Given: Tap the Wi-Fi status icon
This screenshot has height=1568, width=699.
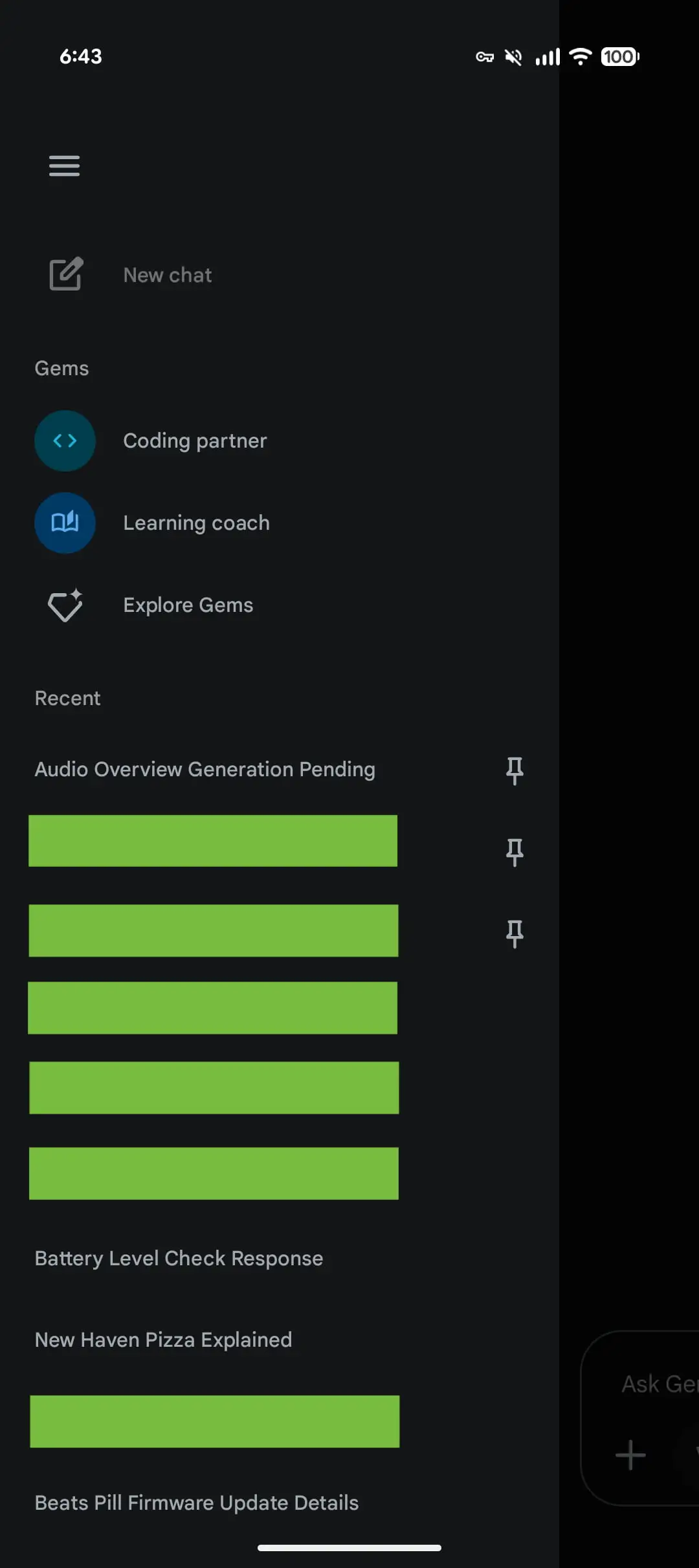Looking at the screenshot, I should [581, 57].
